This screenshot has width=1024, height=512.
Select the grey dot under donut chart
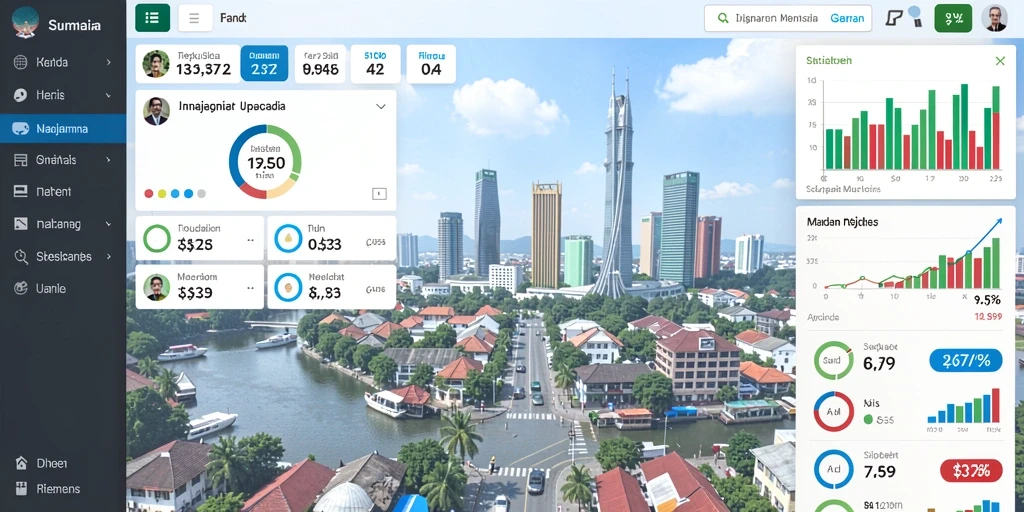202,193
